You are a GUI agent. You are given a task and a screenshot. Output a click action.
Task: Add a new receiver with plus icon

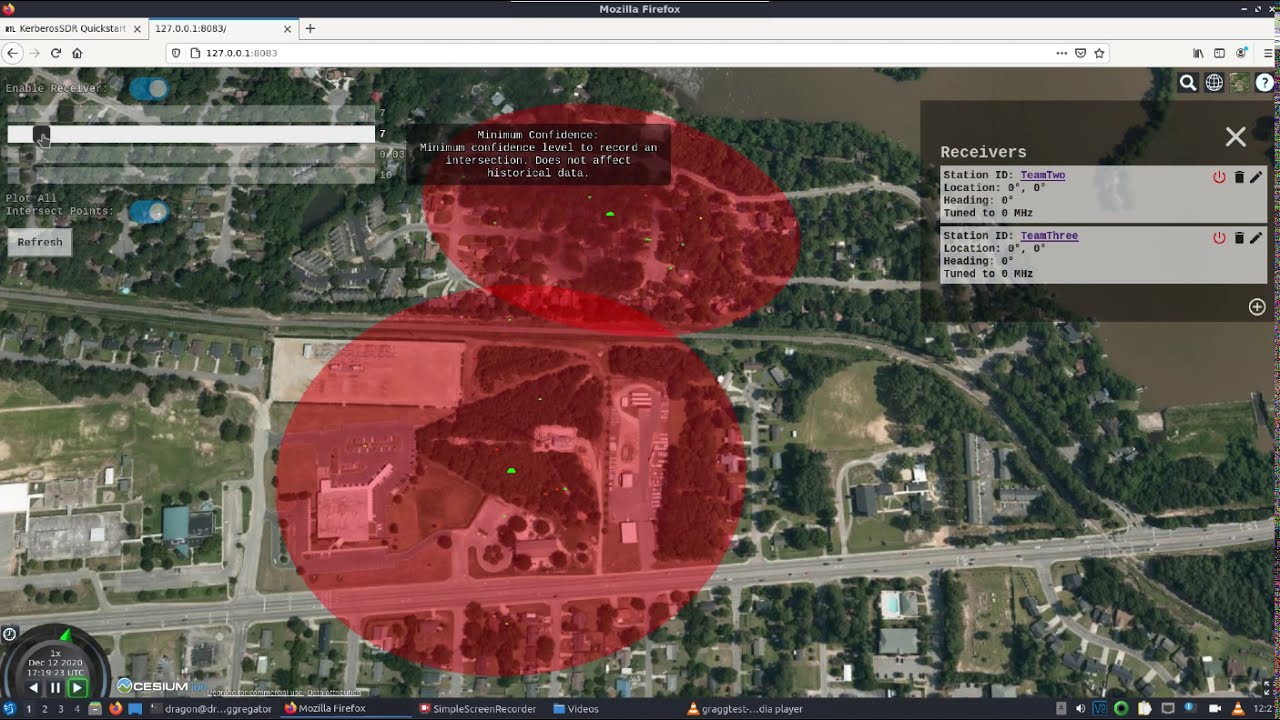1257,307
